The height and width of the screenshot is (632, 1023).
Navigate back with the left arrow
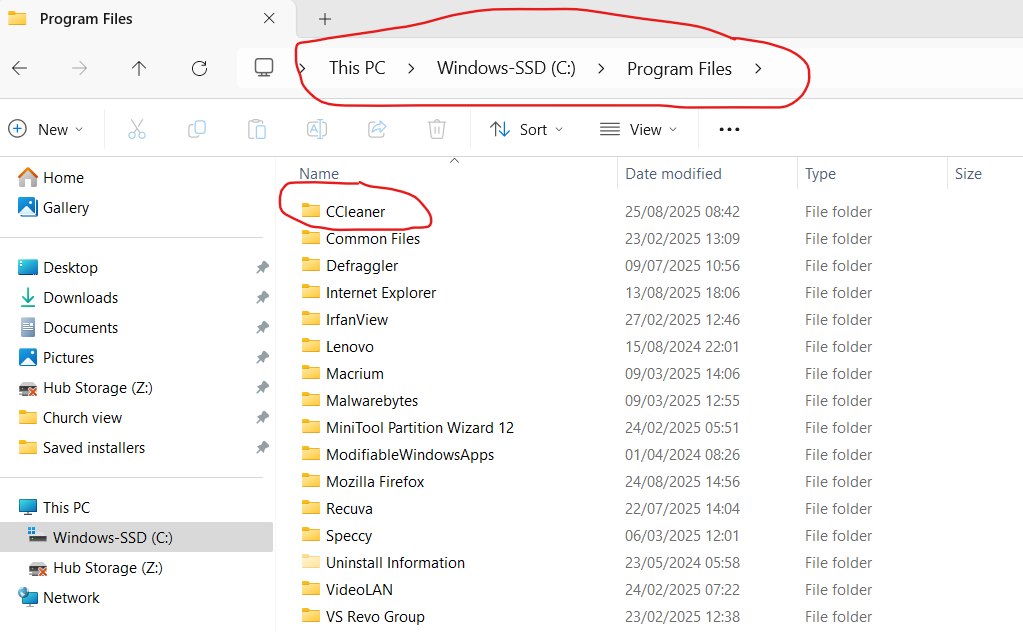20,68
